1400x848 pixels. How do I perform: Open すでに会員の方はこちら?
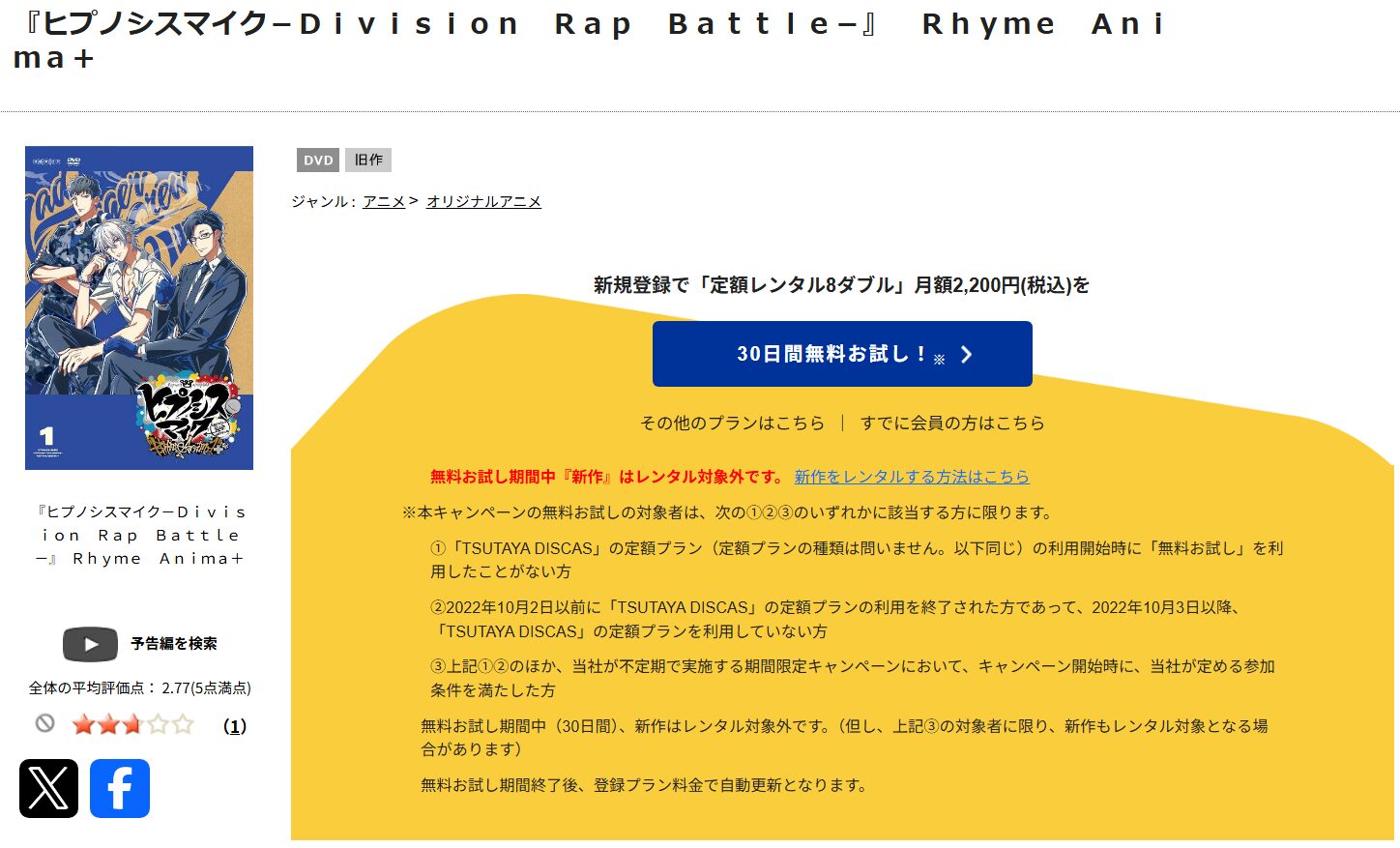tap(951, 423)
